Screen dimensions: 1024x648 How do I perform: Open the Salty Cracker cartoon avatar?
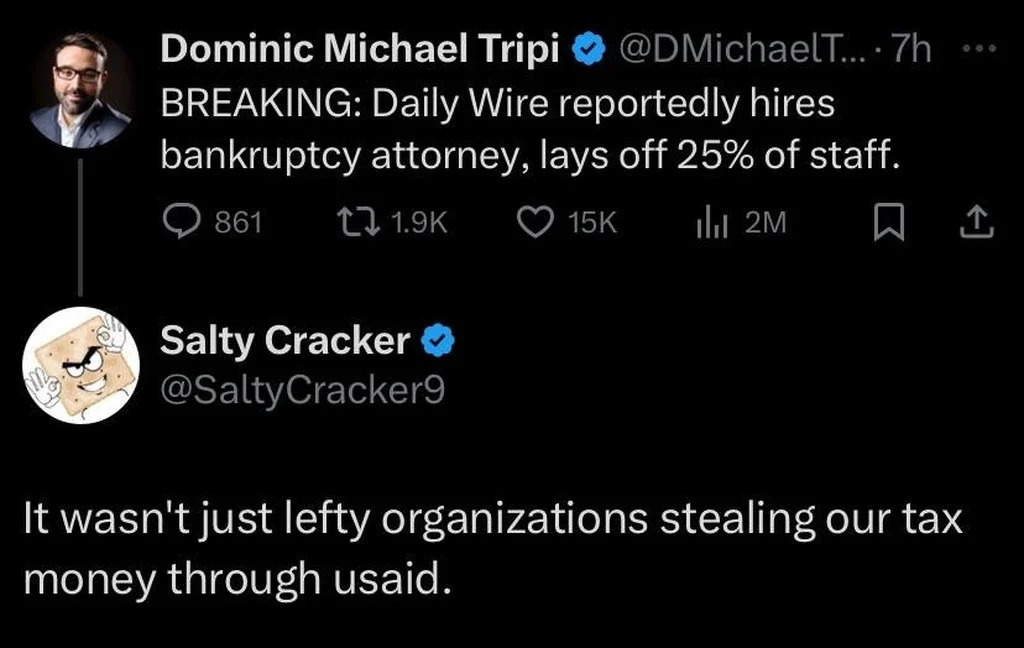(80, 365)
